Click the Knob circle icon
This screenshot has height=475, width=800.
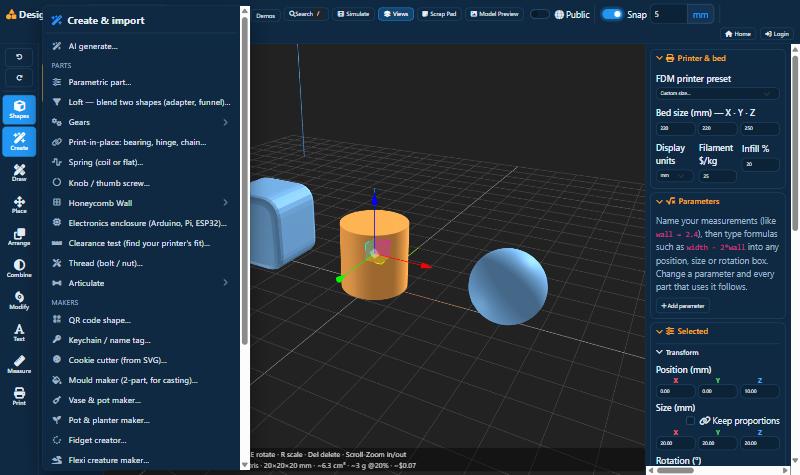point(57,182)
